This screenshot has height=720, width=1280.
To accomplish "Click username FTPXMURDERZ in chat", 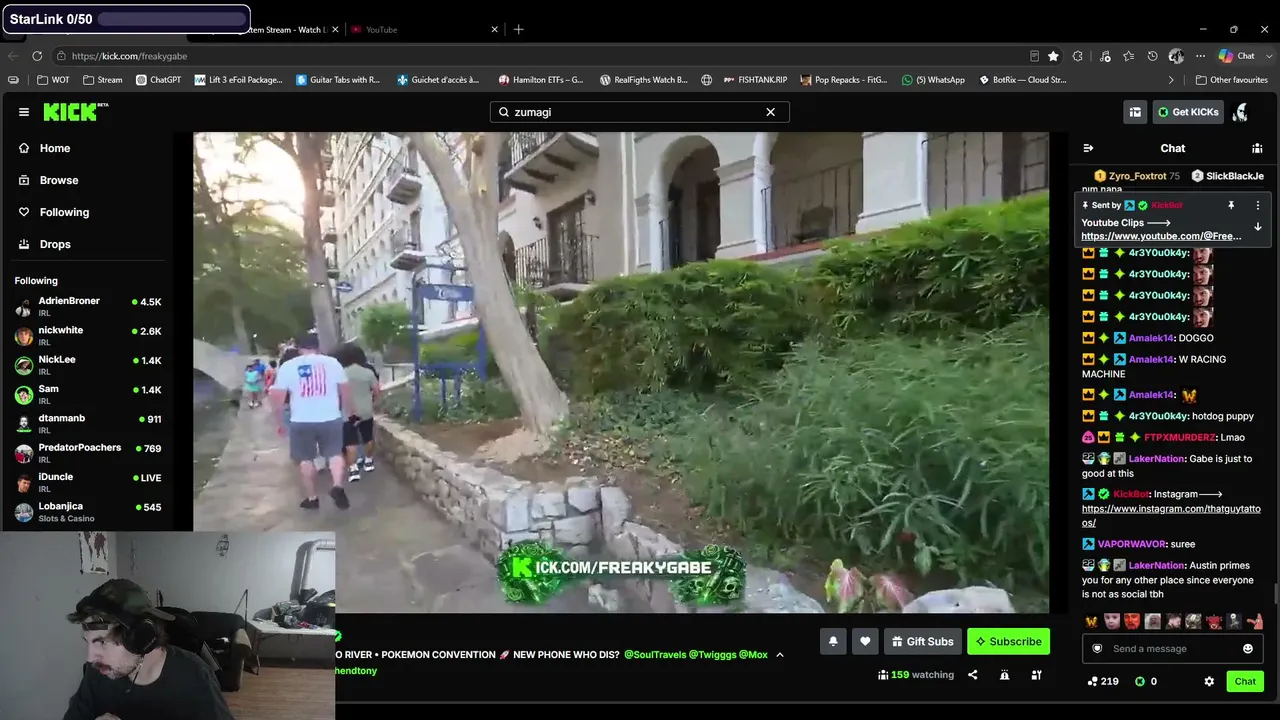I will [1180, 437].
